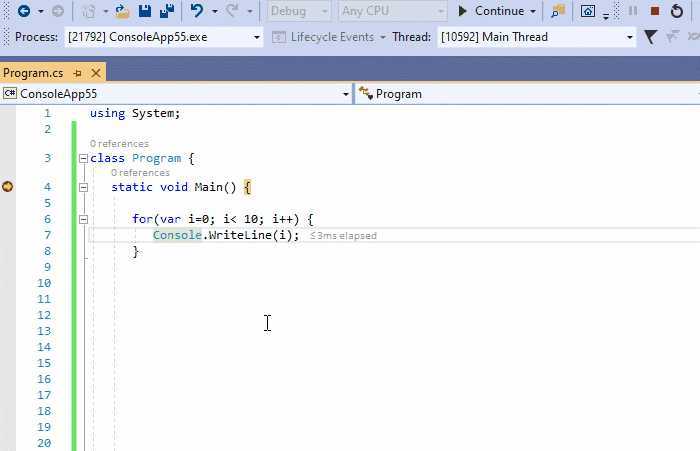Click the for loop header text

223,219
